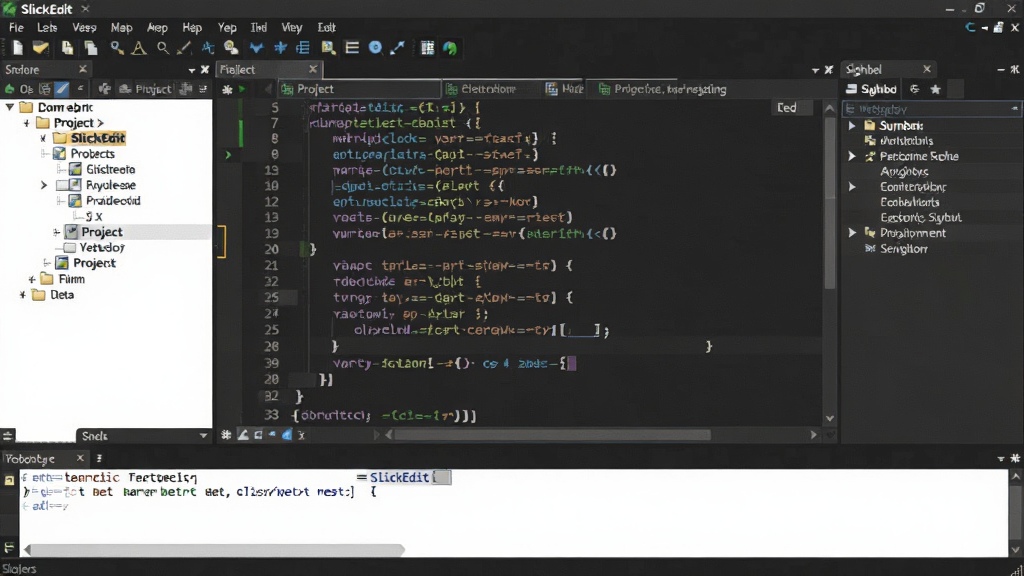Select the Probects item in the tree
Screen dimensions: 1024x576
pos(93,153)
